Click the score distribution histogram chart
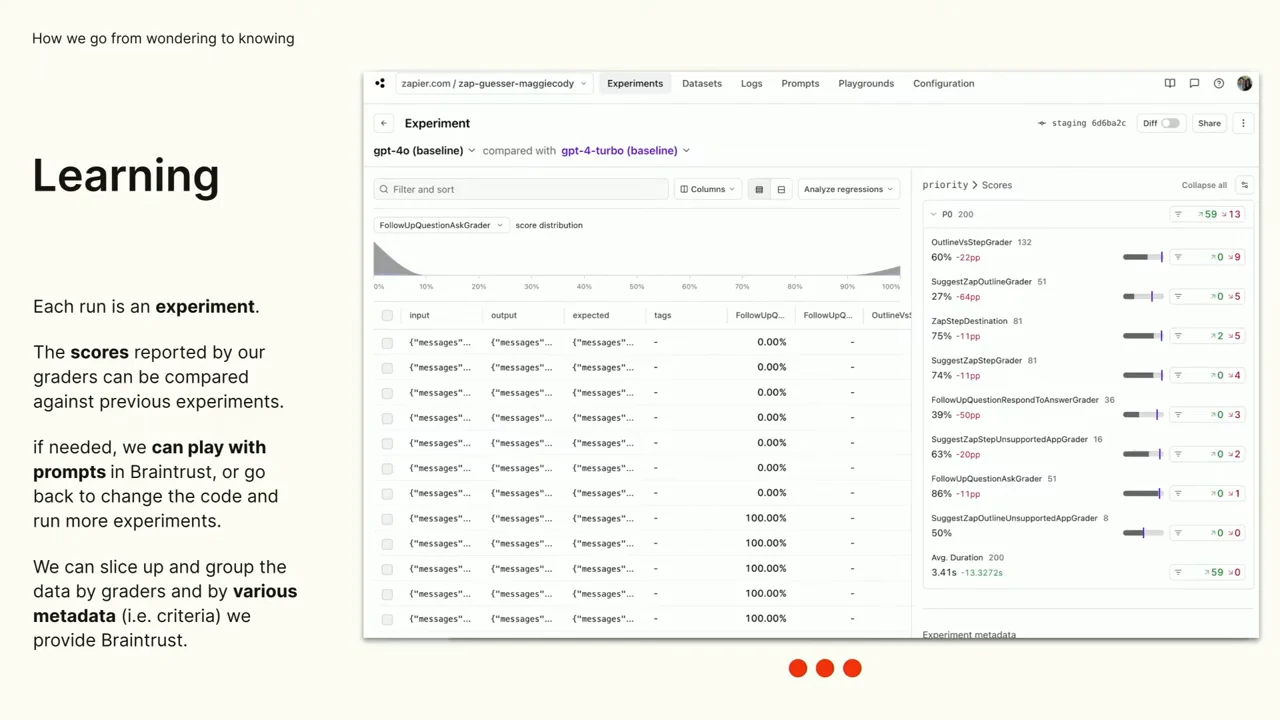 tap(637, 258)
